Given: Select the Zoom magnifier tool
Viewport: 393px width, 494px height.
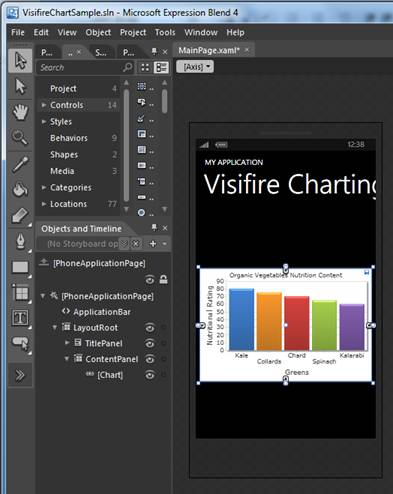Looking at the screenshot, I should [x=20, y=137].
